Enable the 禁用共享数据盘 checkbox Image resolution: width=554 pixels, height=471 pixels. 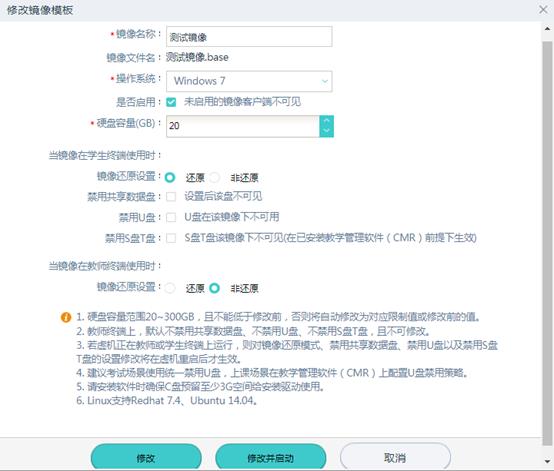(171, 196)
